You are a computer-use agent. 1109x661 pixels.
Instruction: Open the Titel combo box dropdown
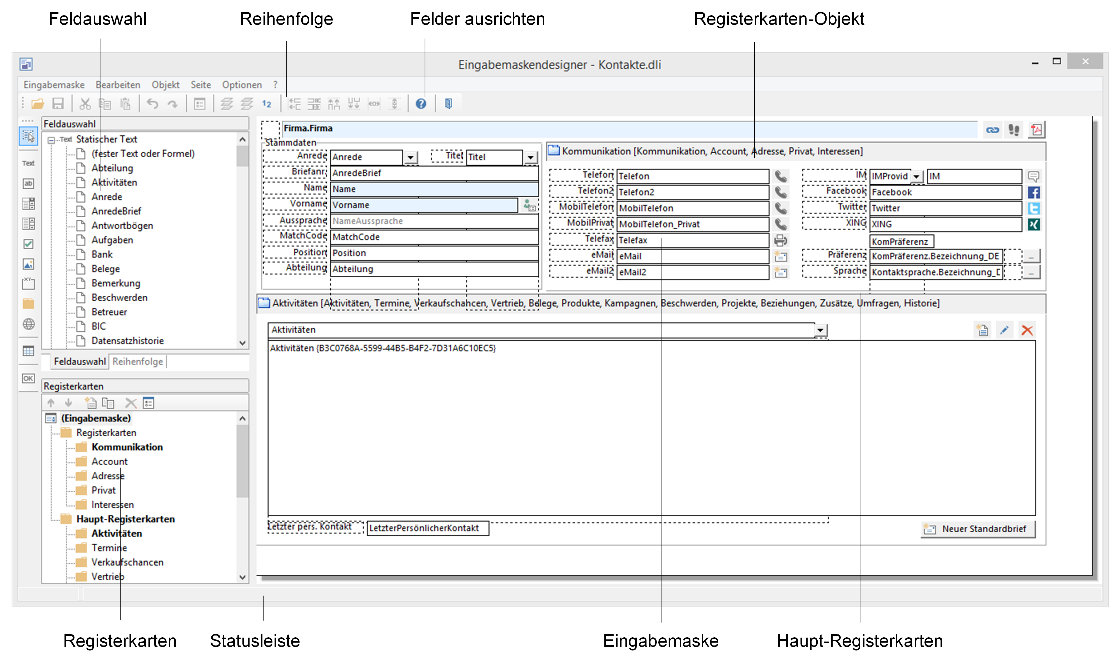point(530,157)
